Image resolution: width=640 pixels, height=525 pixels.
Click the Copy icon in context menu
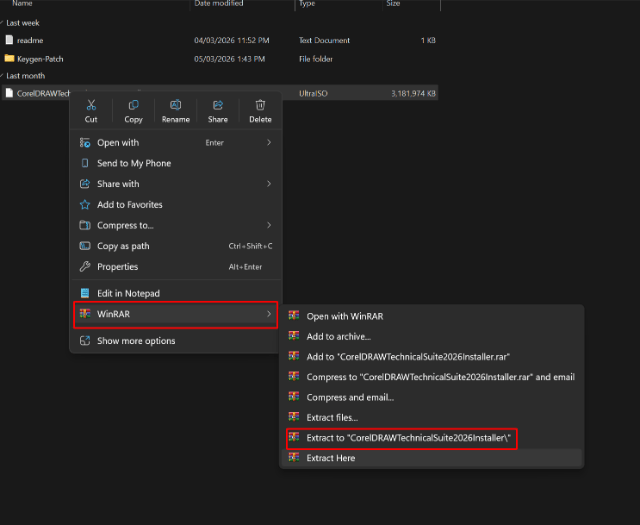coord(133,105)
